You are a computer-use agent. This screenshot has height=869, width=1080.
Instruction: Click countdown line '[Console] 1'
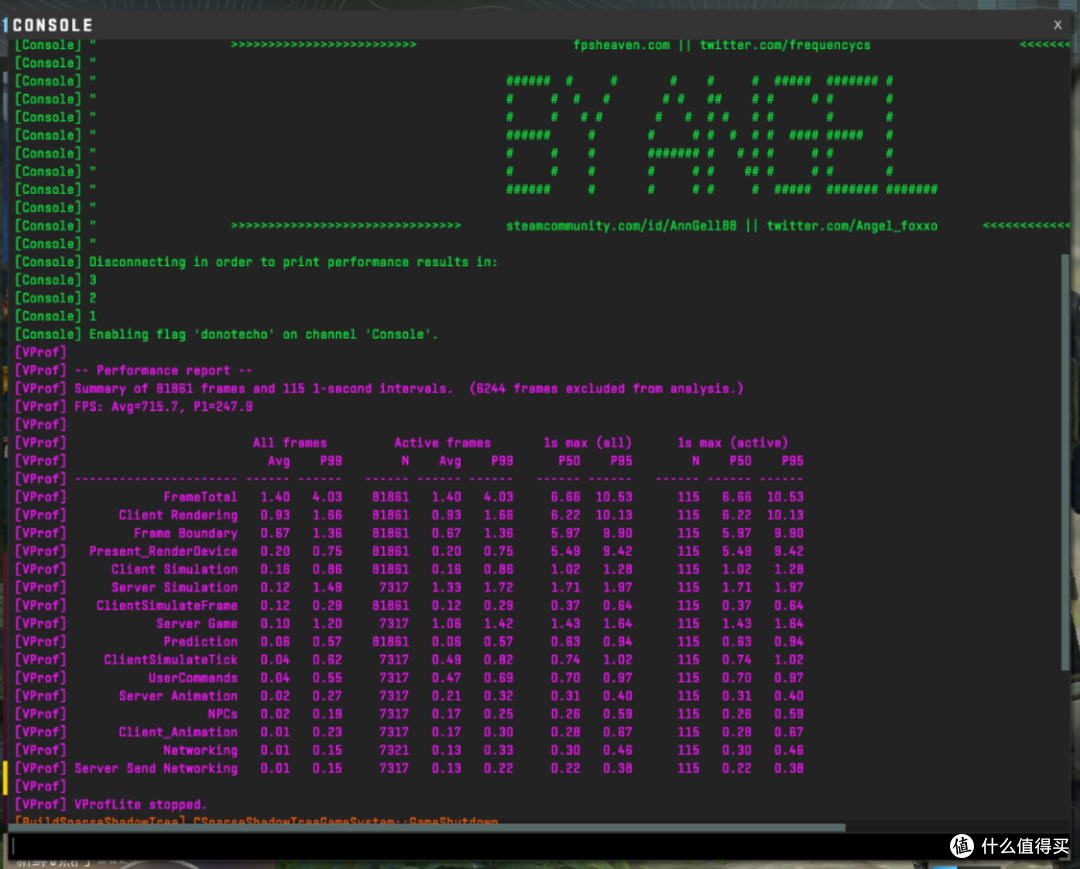[x=56, y=316]
